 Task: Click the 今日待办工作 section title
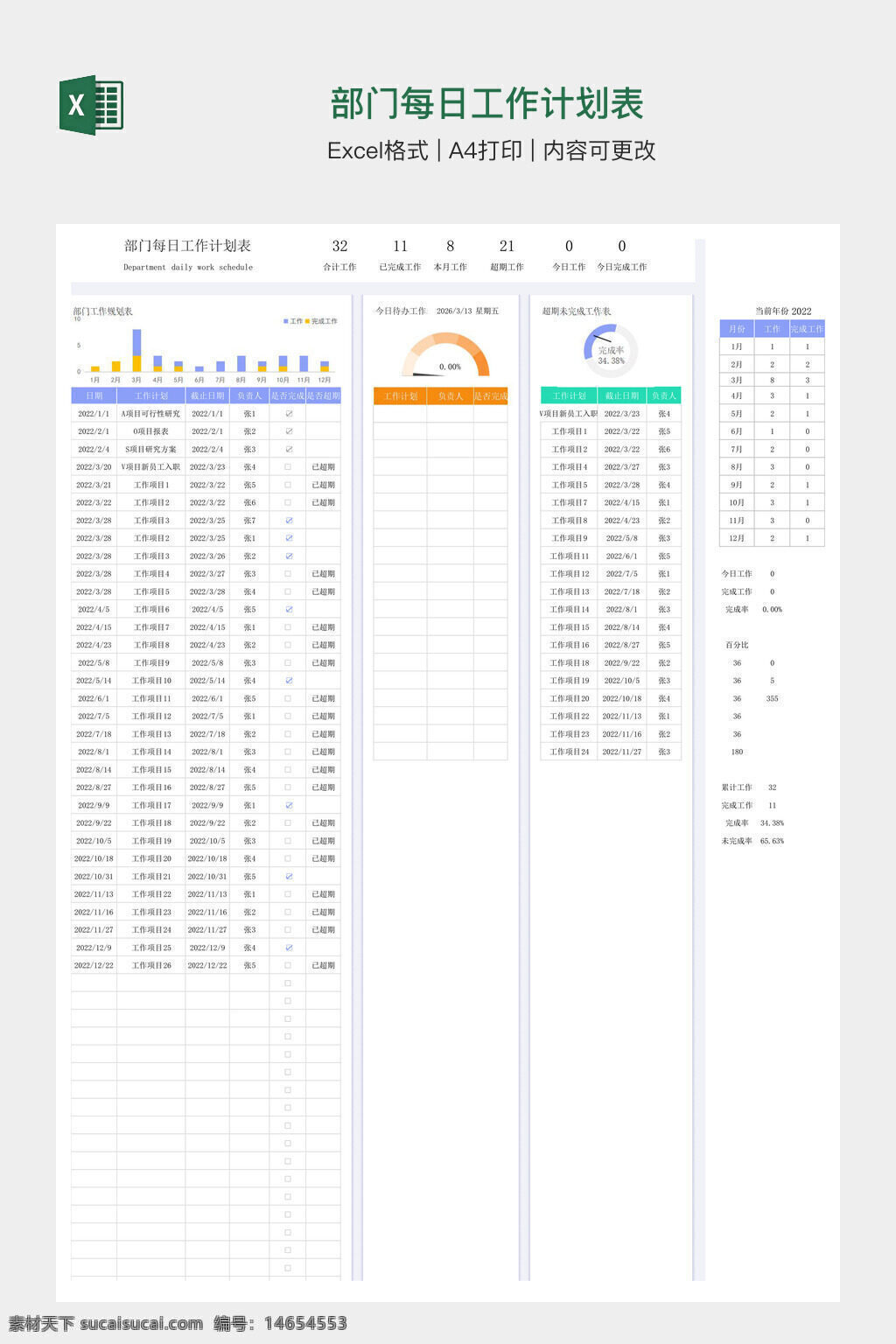pyautogui.click(x=401, y=311)
